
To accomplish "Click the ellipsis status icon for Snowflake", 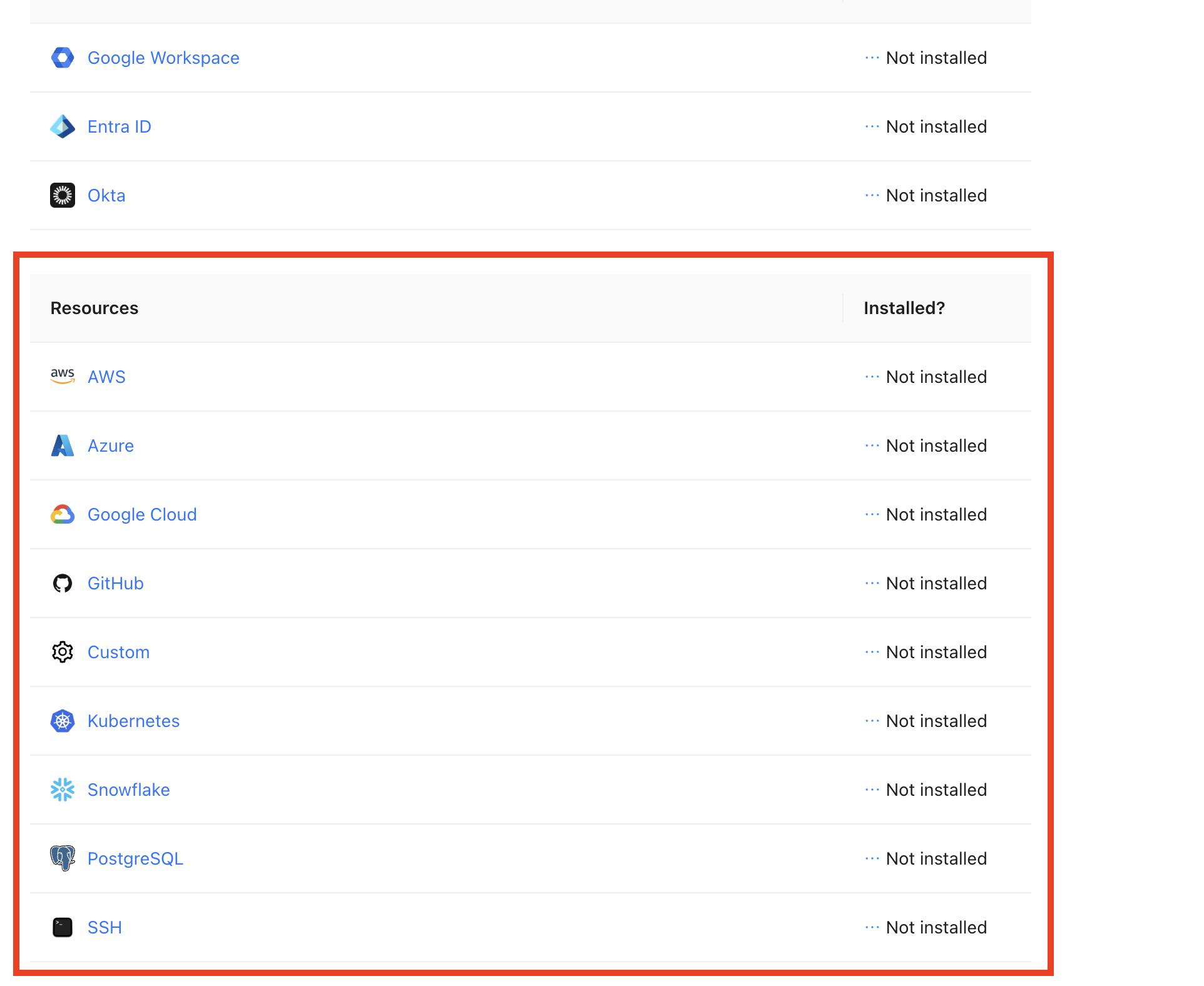I will pos(872,790).
